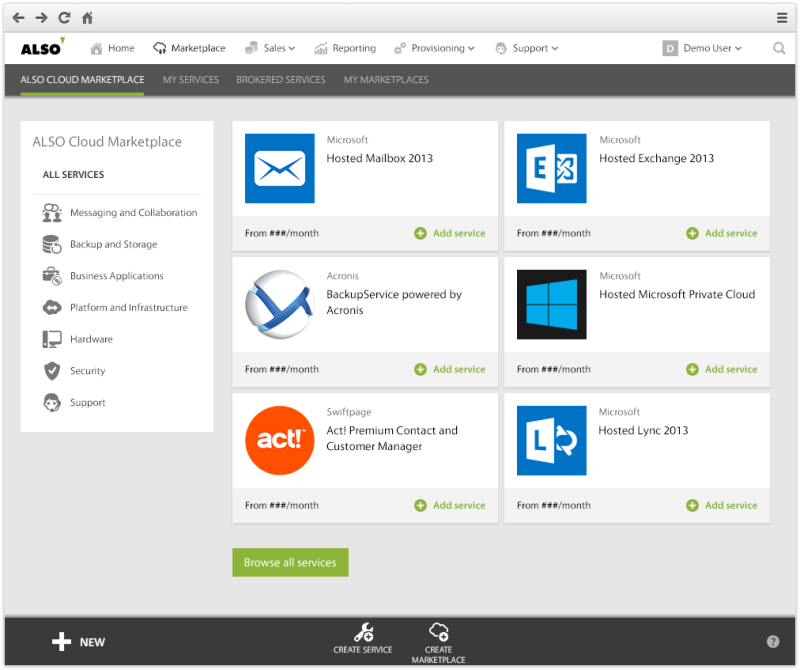Click the Create Marketplace cloud icon

point(438,632)
